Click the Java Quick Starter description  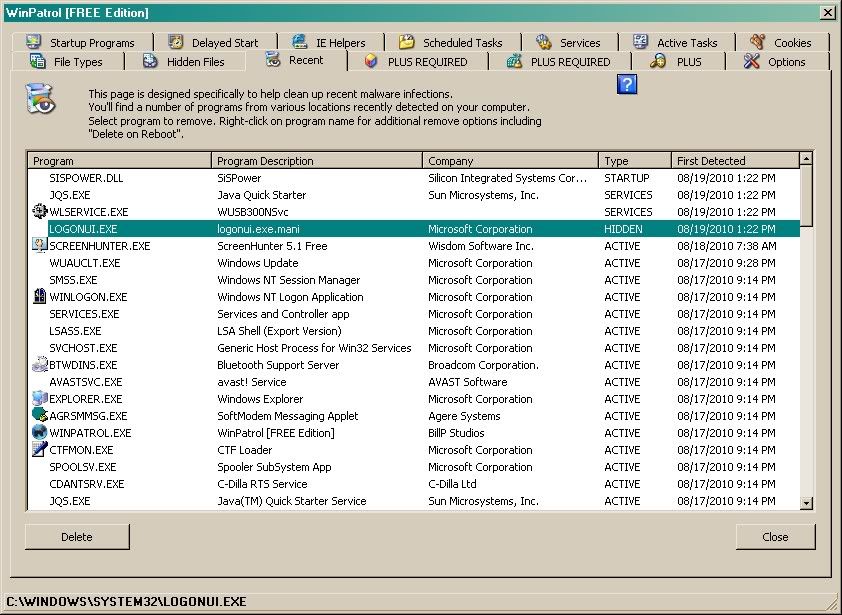tap(262, 195)
